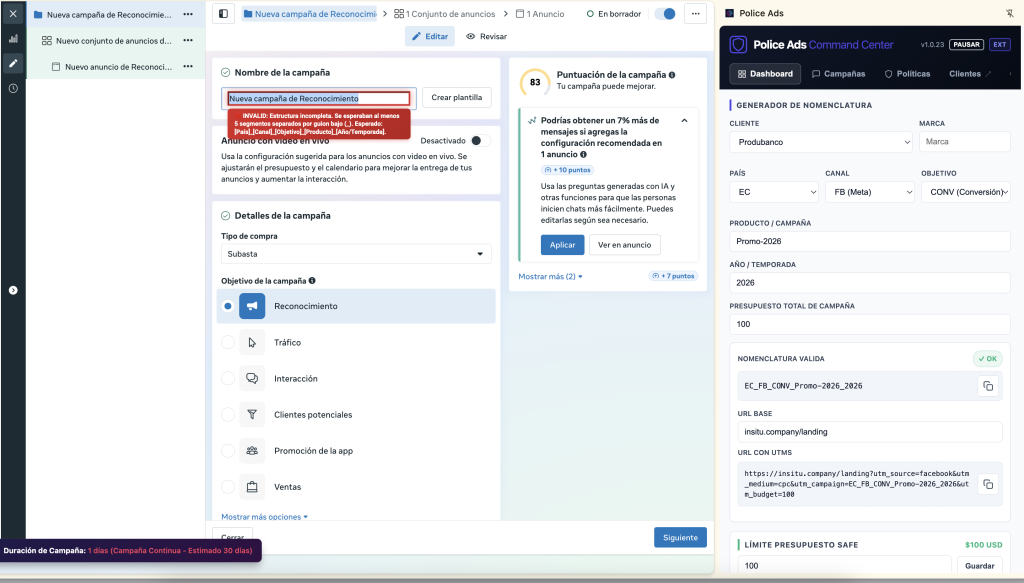The width and height of the screenshot is (1024, 583).
Task: Toggle the side panel layout icon
Action: point(223,13)
